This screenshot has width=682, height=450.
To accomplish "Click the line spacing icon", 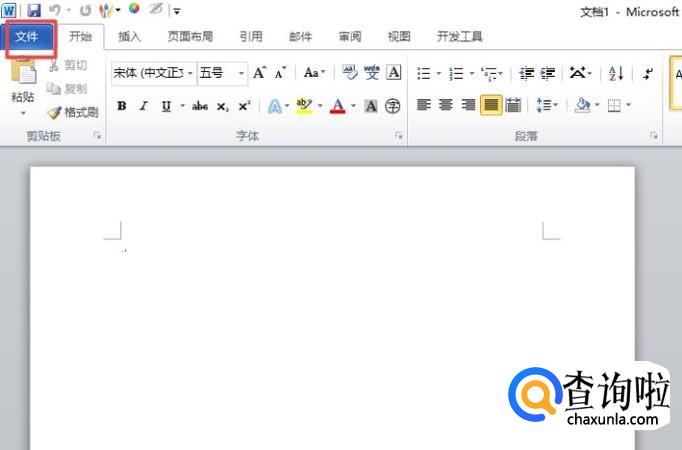I will (543, 105).
